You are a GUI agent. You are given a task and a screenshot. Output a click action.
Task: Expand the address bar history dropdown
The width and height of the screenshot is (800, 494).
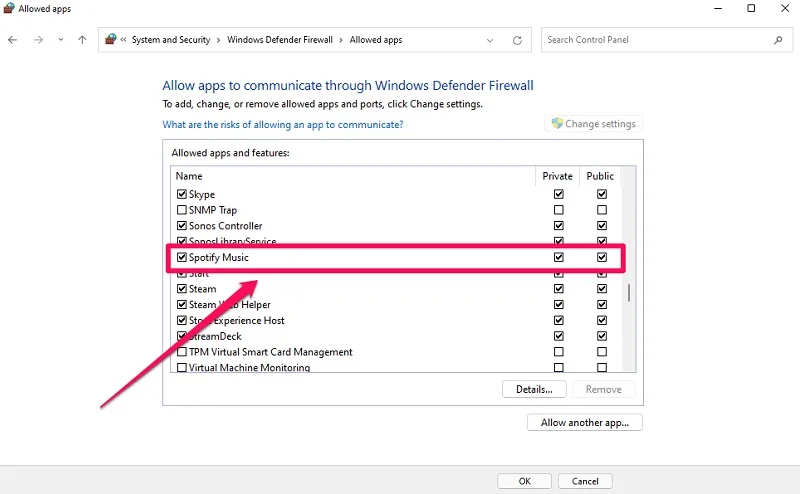[x=490, y=40]
